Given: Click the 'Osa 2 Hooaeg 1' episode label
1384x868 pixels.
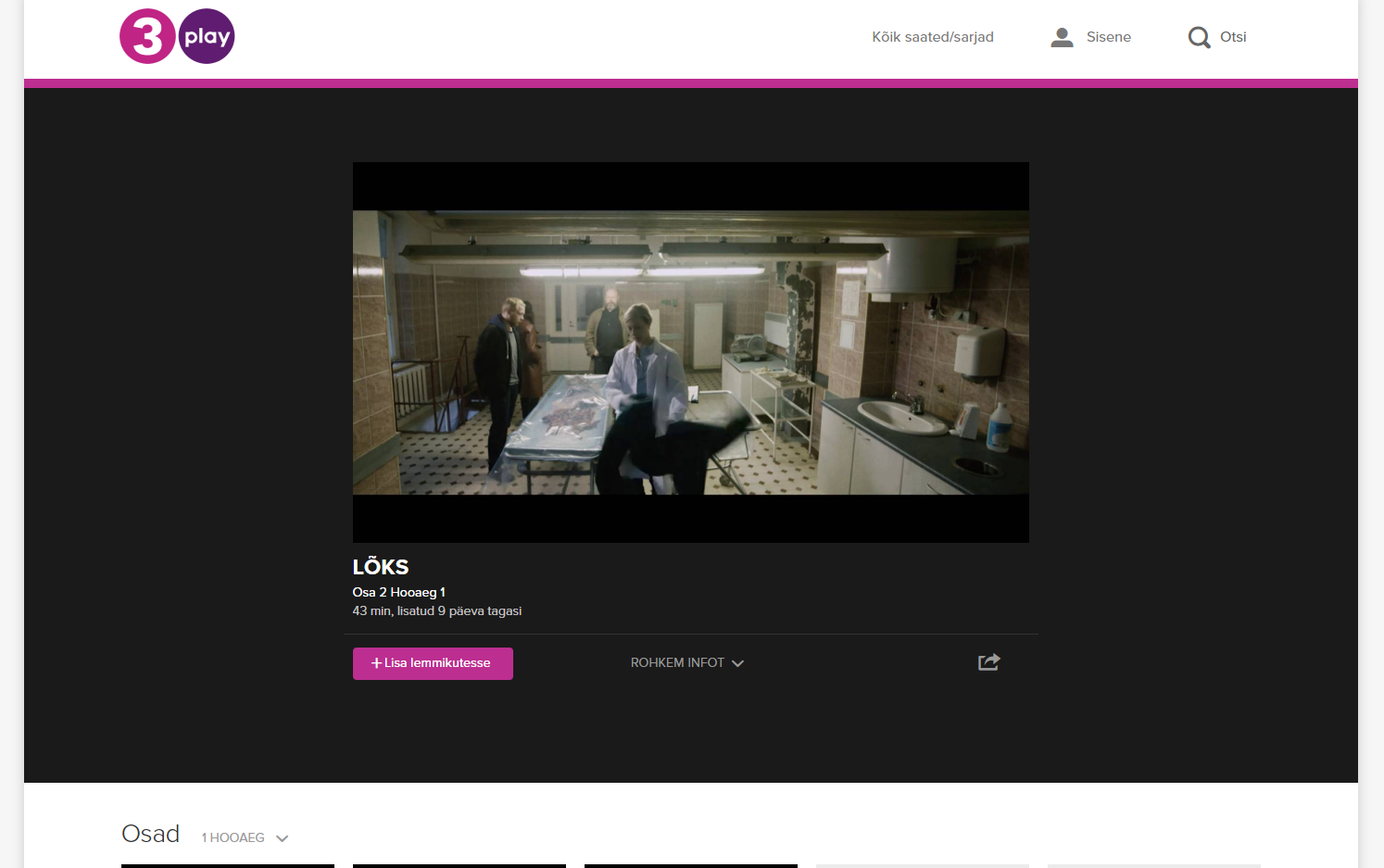Looking at the screenshot, I should pos(398,591).
